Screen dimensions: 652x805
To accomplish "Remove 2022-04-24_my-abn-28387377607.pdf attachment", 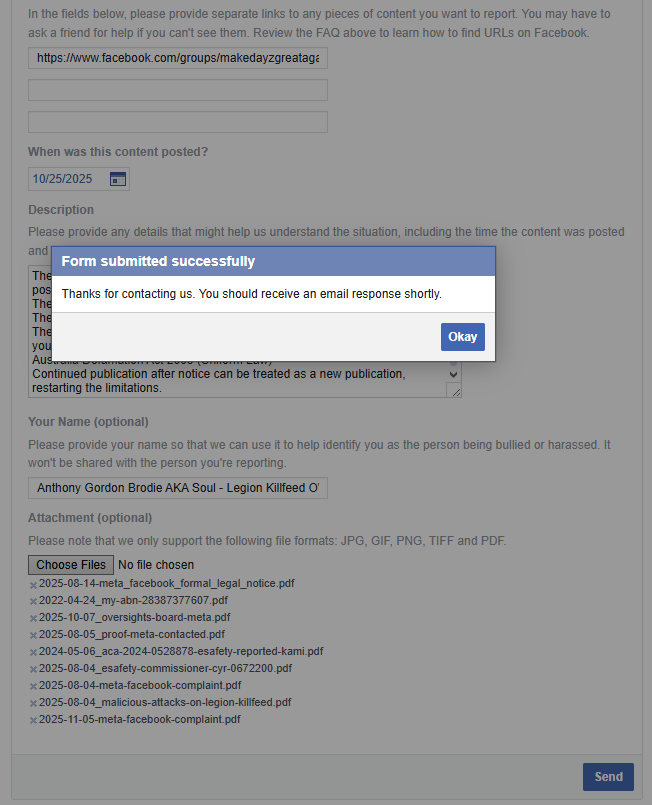I will pyautogui.click(x=33, y=601).
